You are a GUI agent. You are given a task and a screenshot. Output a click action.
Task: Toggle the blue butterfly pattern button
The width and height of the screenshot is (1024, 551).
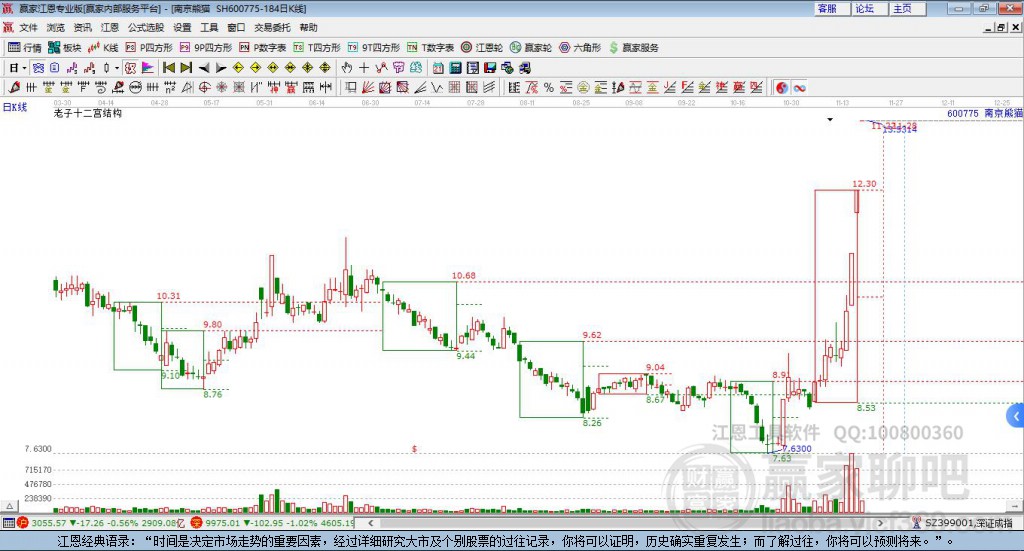pyautogui.click(x=38, y=68)
